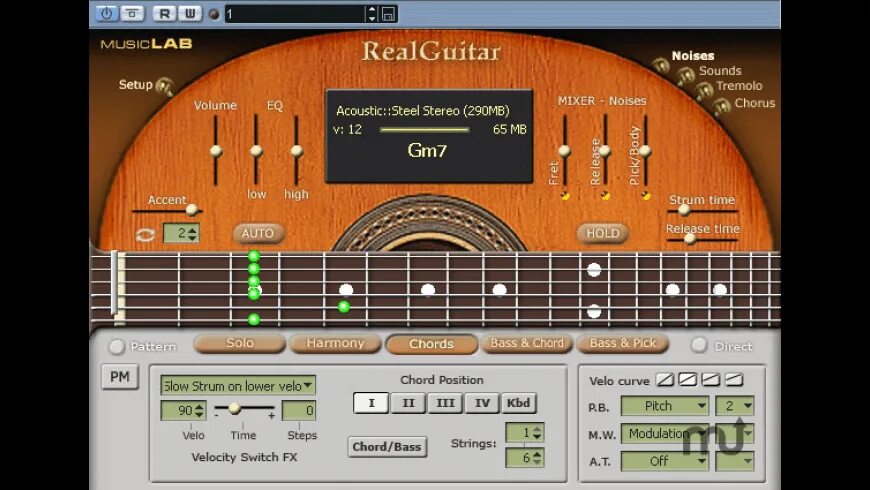Adjust the Strings lower value 6 stepper
The width and height of the screenshot is (870, 490).
coord(537,458)
